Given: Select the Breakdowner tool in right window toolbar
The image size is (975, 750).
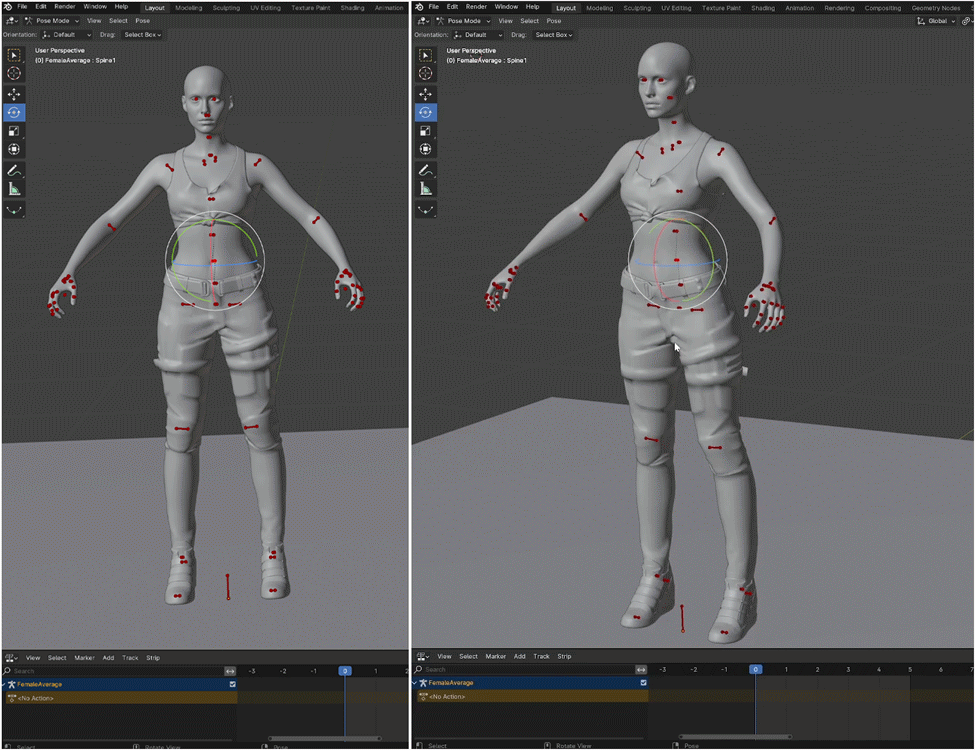Looking at the screenshot, I should point(426,209).
